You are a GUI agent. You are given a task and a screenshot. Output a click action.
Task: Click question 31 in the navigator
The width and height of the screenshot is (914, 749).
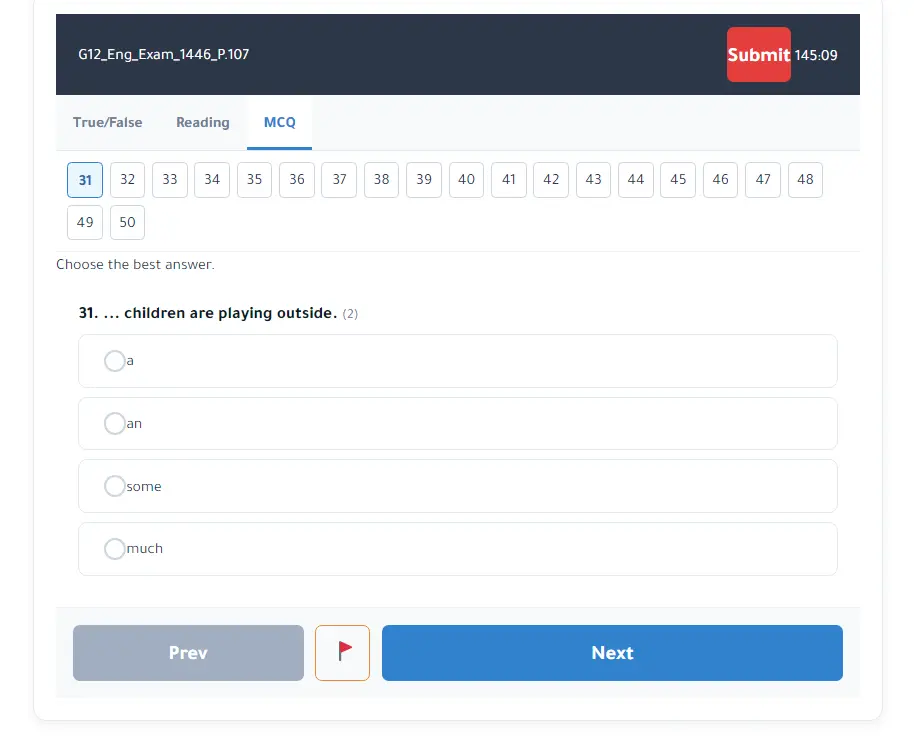pos(85,180)
